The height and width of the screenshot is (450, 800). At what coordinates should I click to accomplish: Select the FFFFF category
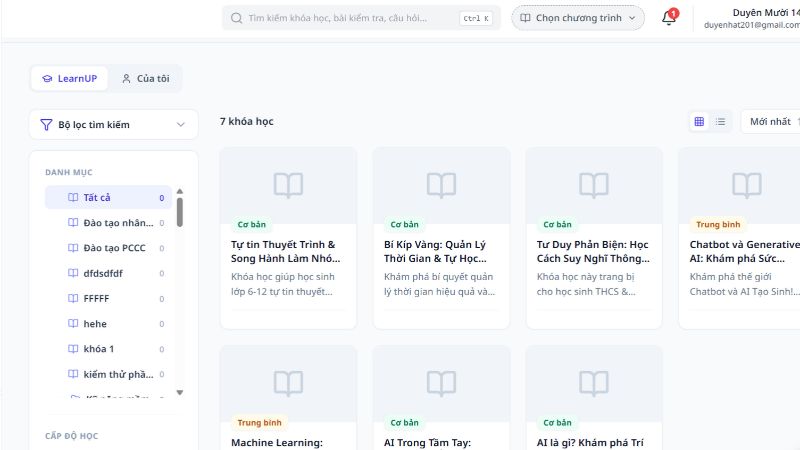coord(108,298)
